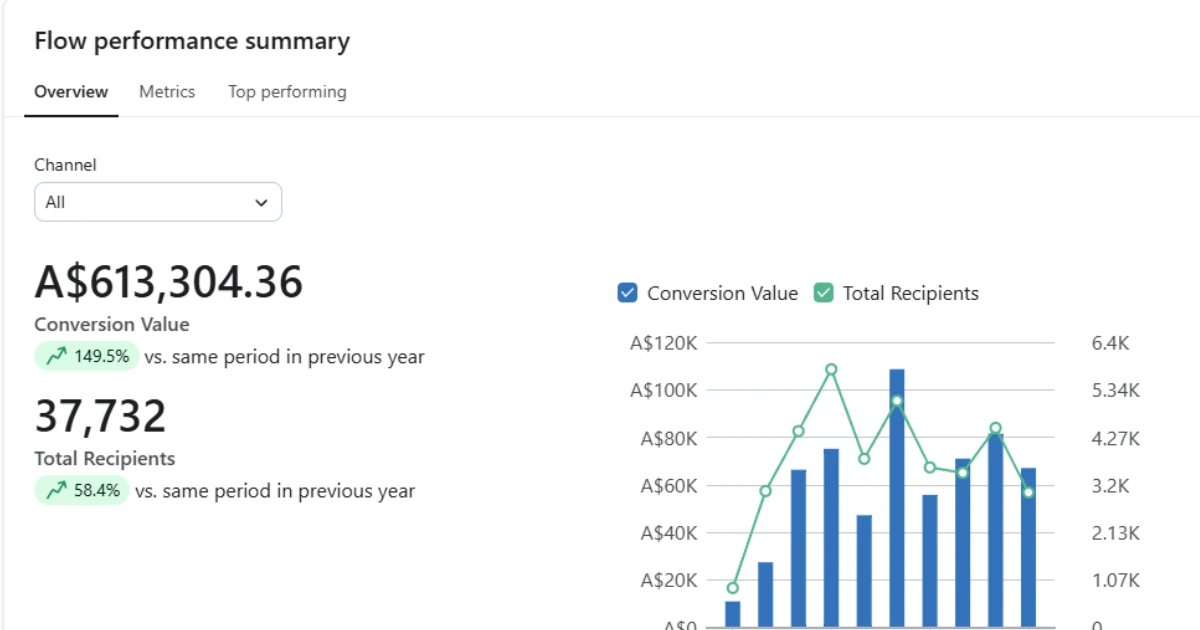
Task: Click the tallest blue bar in chart
Action: coord(897,498)
